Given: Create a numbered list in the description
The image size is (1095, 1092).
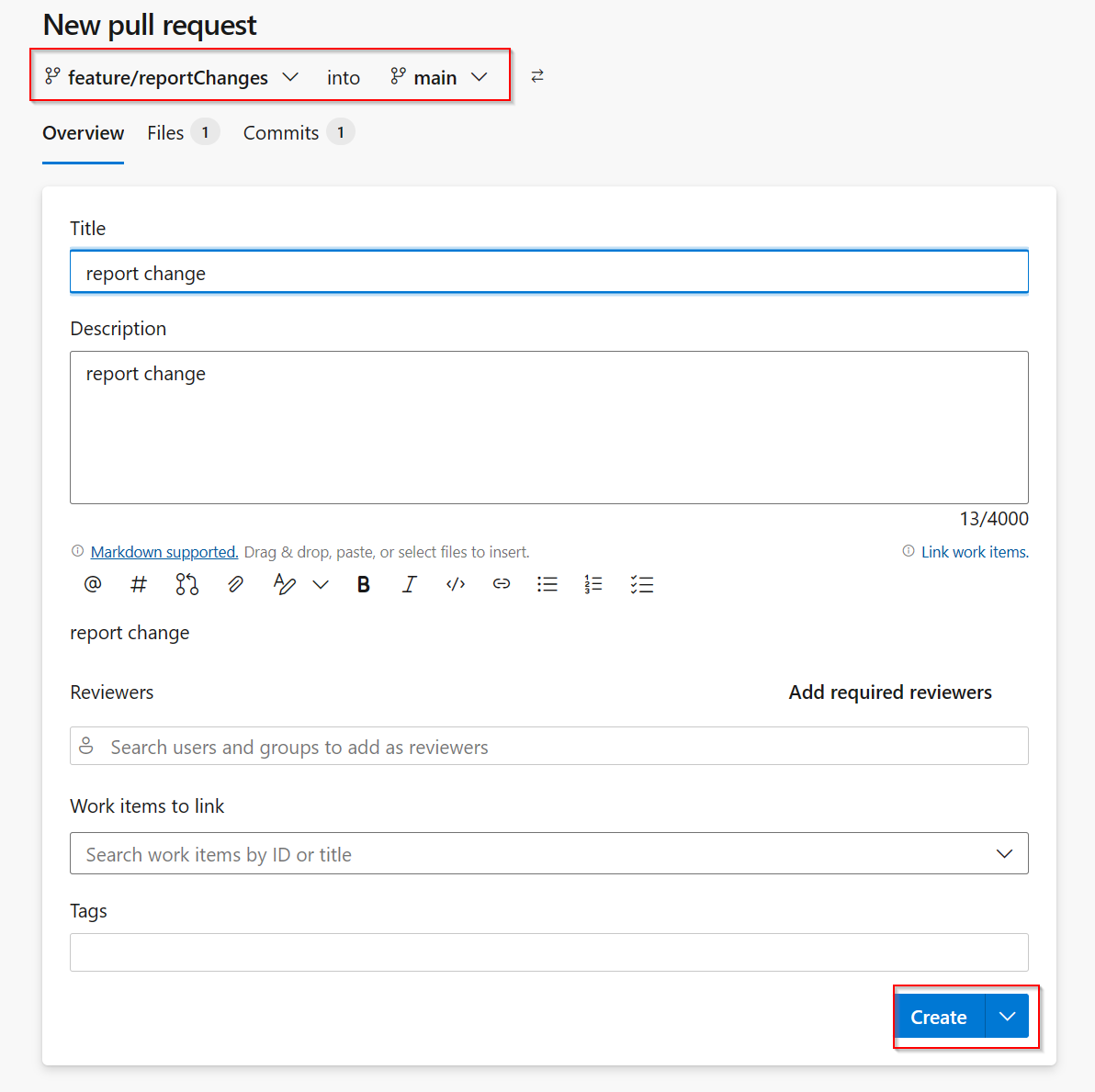Looking at the screenshot, I should click(x=593, y=584).
